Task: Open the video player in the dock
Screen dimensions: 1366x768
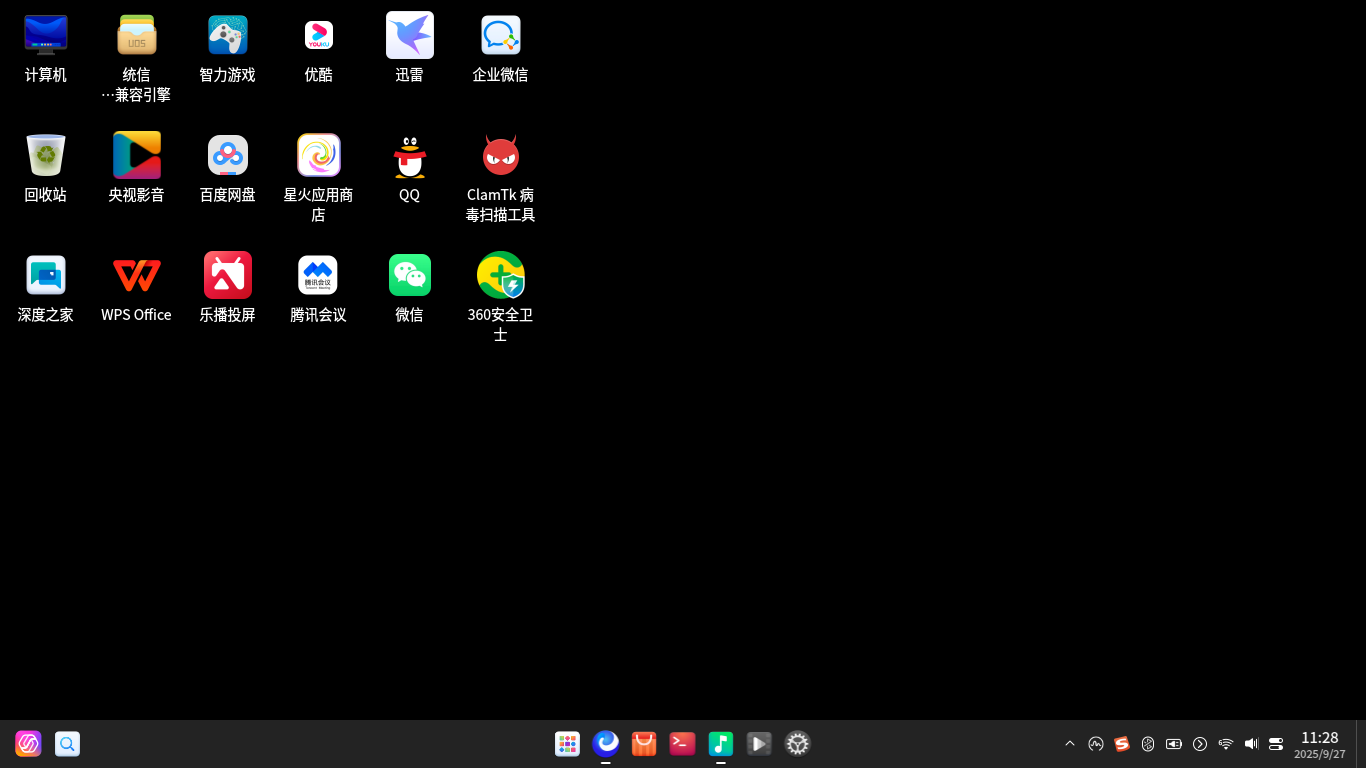Action: point(759,744)
